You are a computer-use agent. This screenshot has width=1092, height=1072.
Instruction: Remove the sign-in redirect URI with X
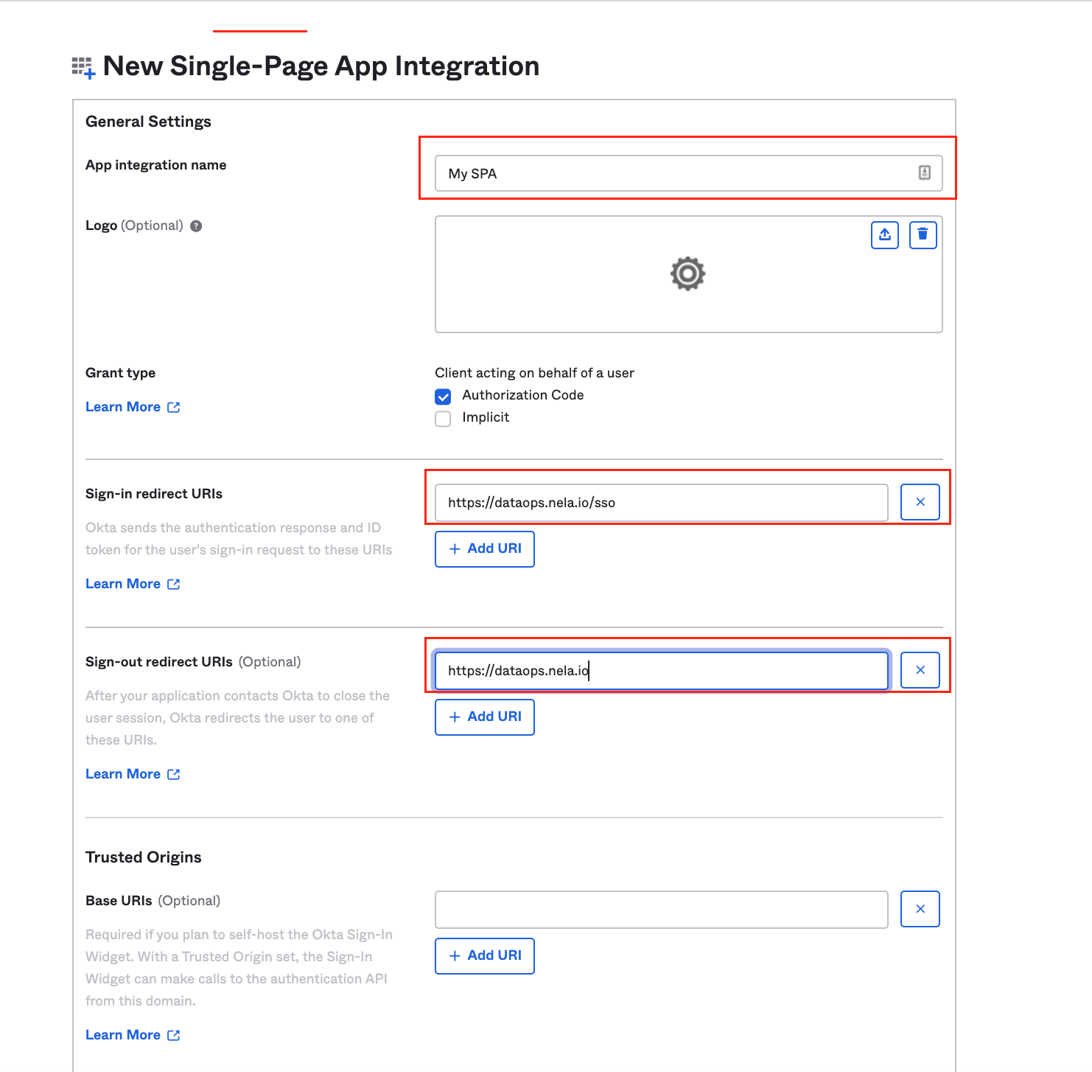pyautogui.click(x=920, y=502)
